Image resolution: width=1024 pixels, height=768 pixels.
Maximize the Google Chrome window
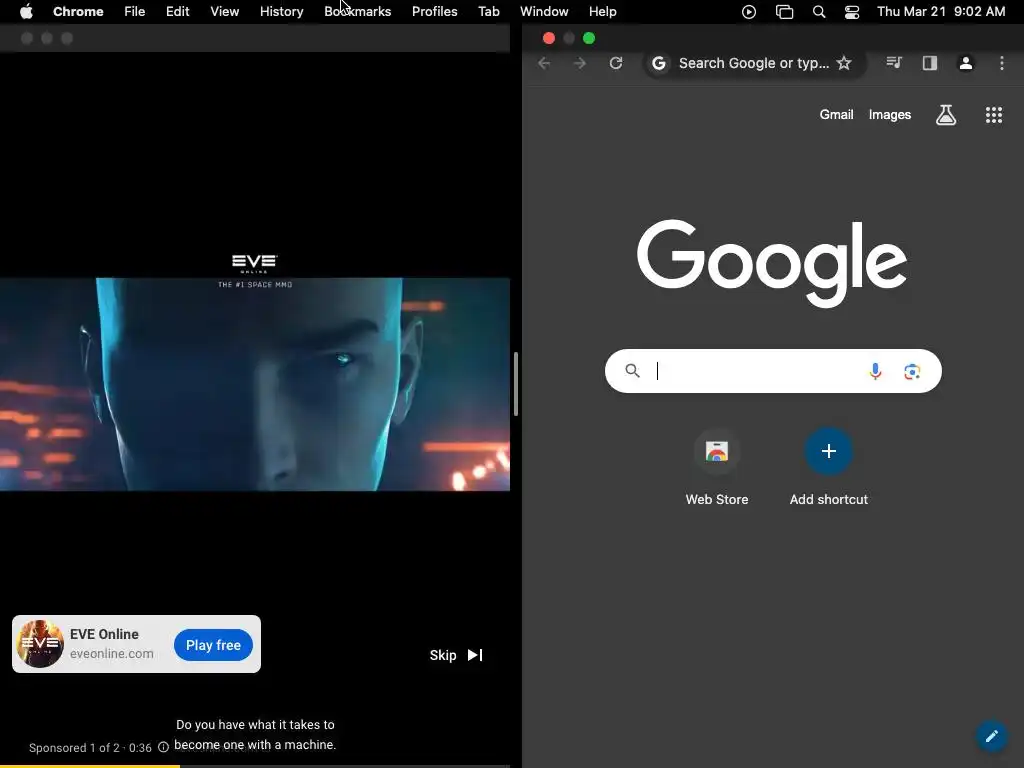589,38
